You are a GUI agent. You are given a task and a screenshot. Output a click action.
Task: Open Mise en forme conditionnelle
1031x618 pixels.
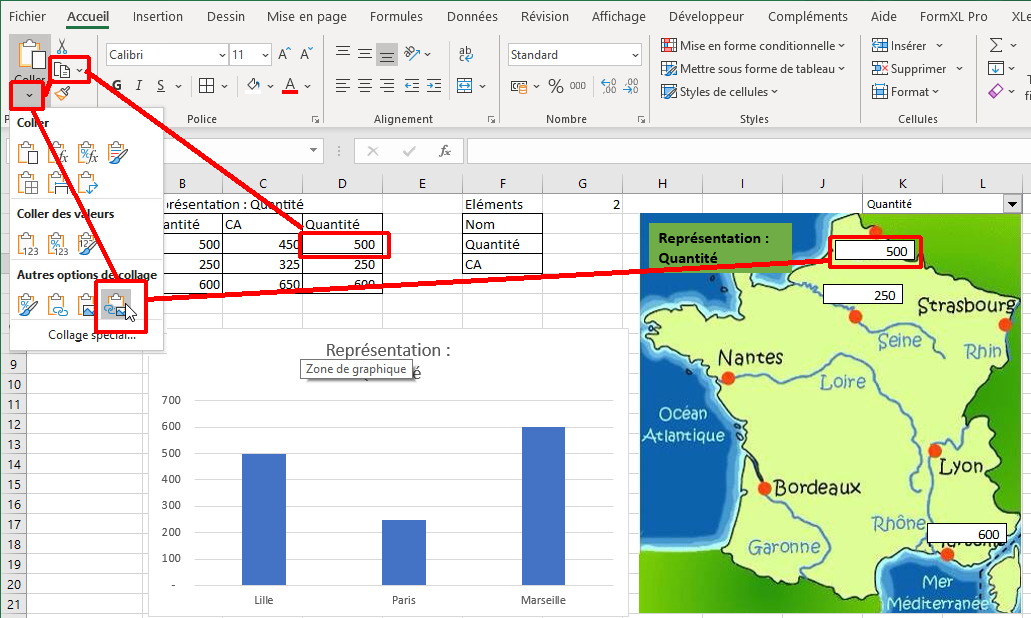(753, 45)
